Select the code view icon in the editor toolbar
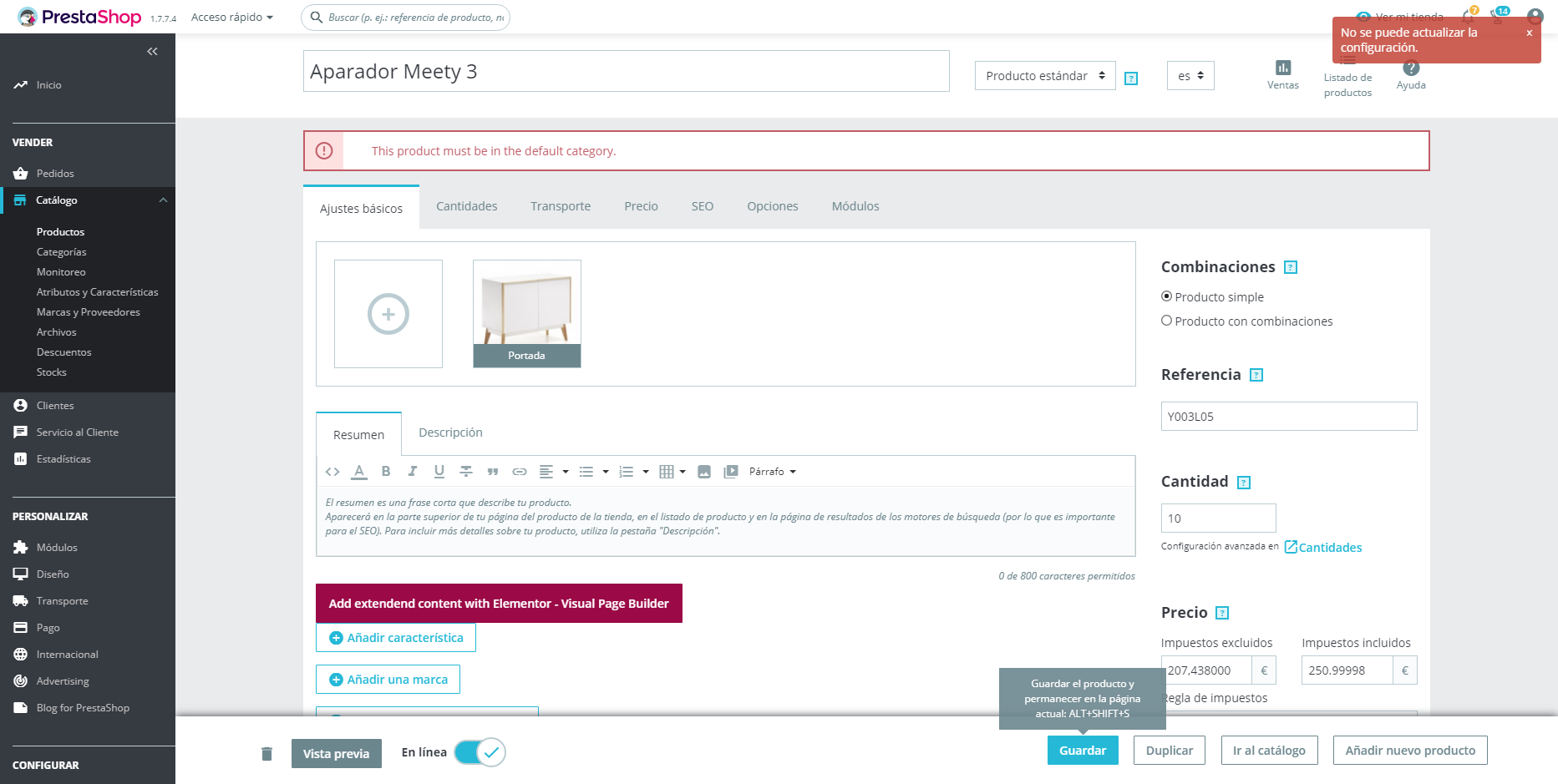 [332, 471]
